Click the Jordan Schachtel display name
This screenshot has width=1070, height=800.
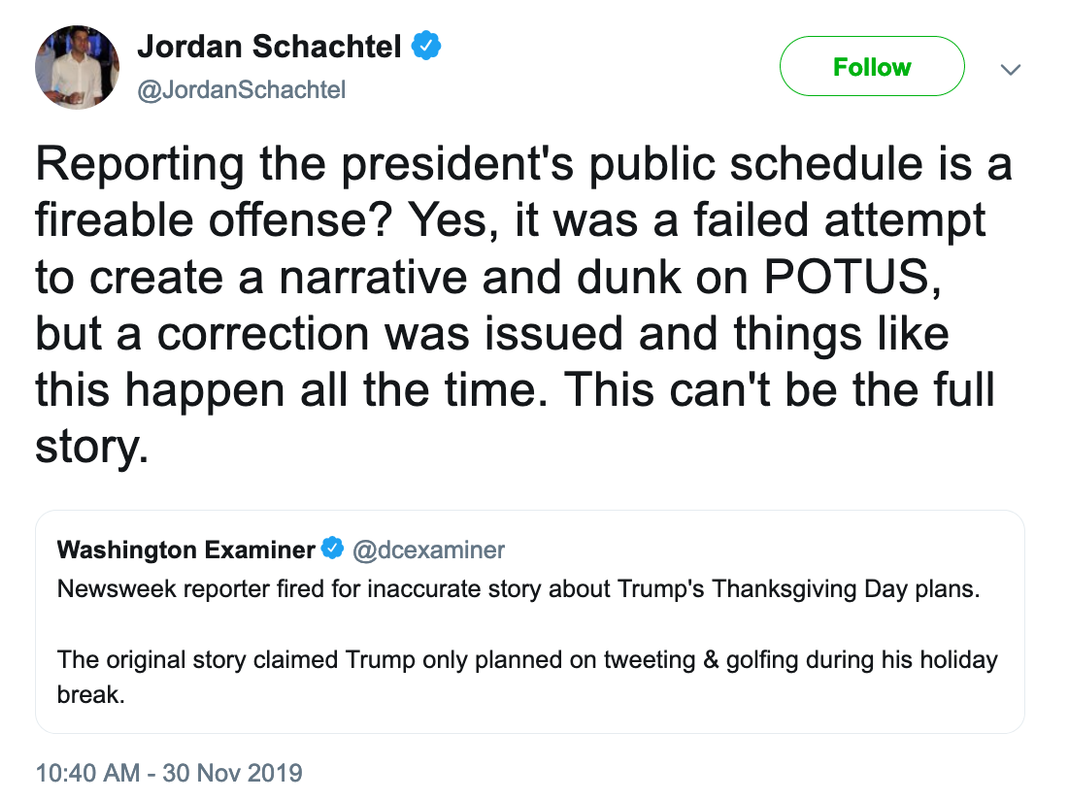click(x=269, y=45)
